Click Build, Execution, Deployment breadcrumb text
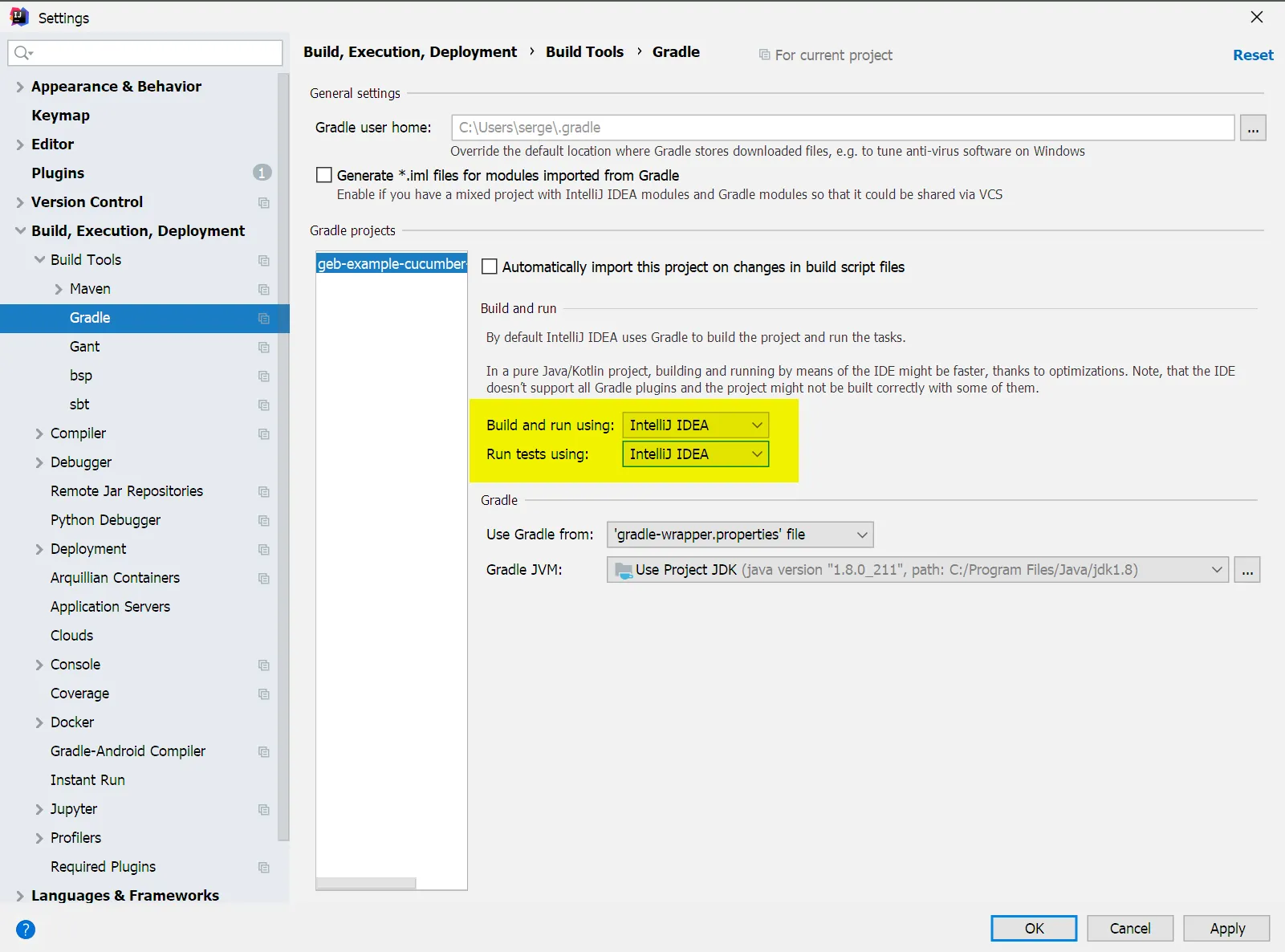The height and width of the screenshot is (952, 1285). [410, 52]
